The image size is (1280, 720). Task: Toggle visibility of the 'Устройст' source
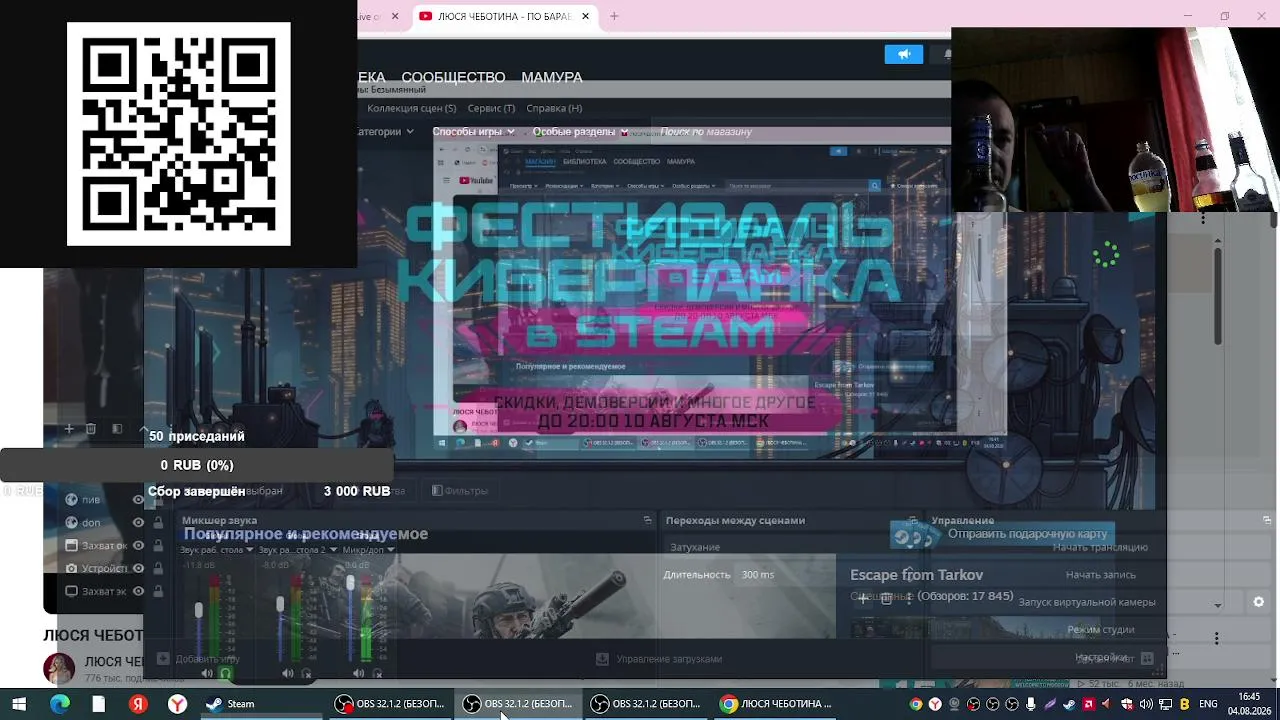point(138,568)
